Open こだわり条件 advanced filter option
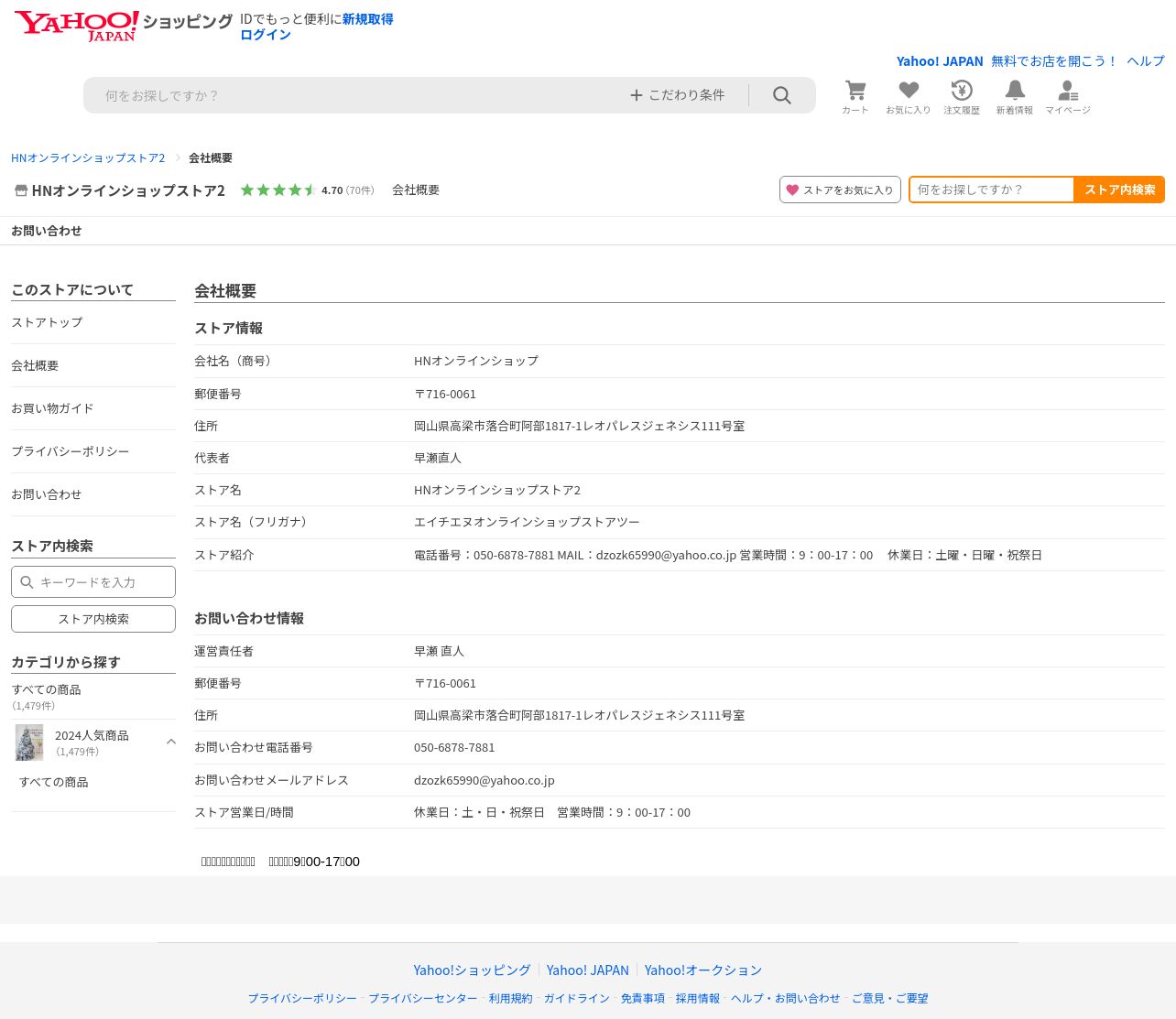This screenshot has width=1176, height=1019. [x=678, y=95]
